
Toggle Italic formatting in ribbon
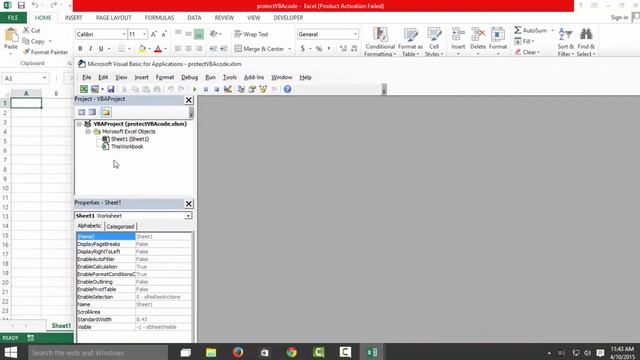(x=90, y=49)
